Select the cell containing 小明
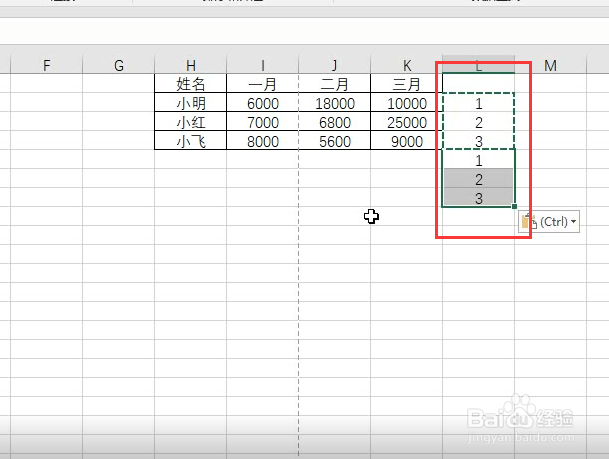609x459 pixels. tap(191, 102)
